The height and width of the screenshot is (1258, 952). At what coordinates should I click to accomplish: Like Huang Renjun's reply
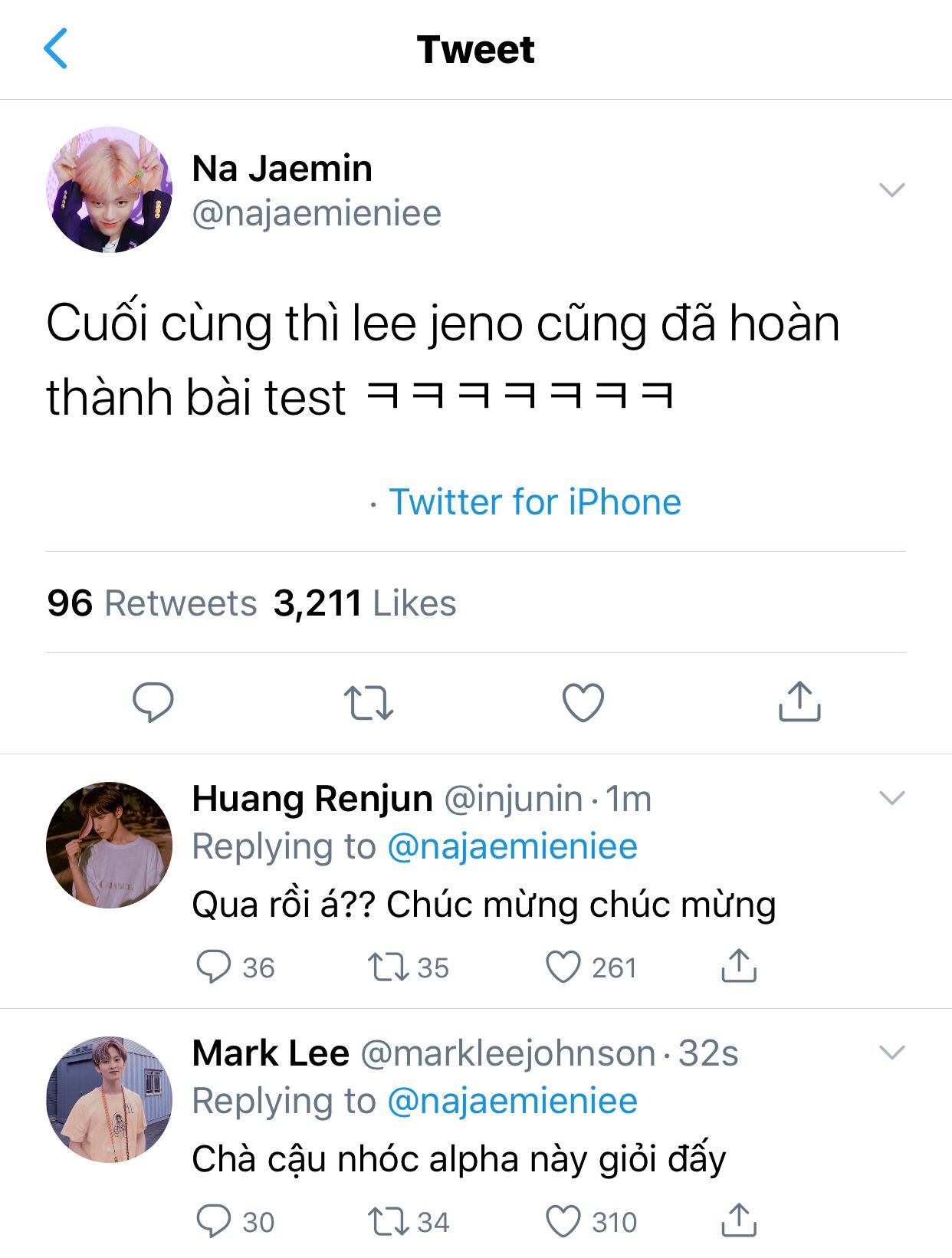(x=591, y=967)
